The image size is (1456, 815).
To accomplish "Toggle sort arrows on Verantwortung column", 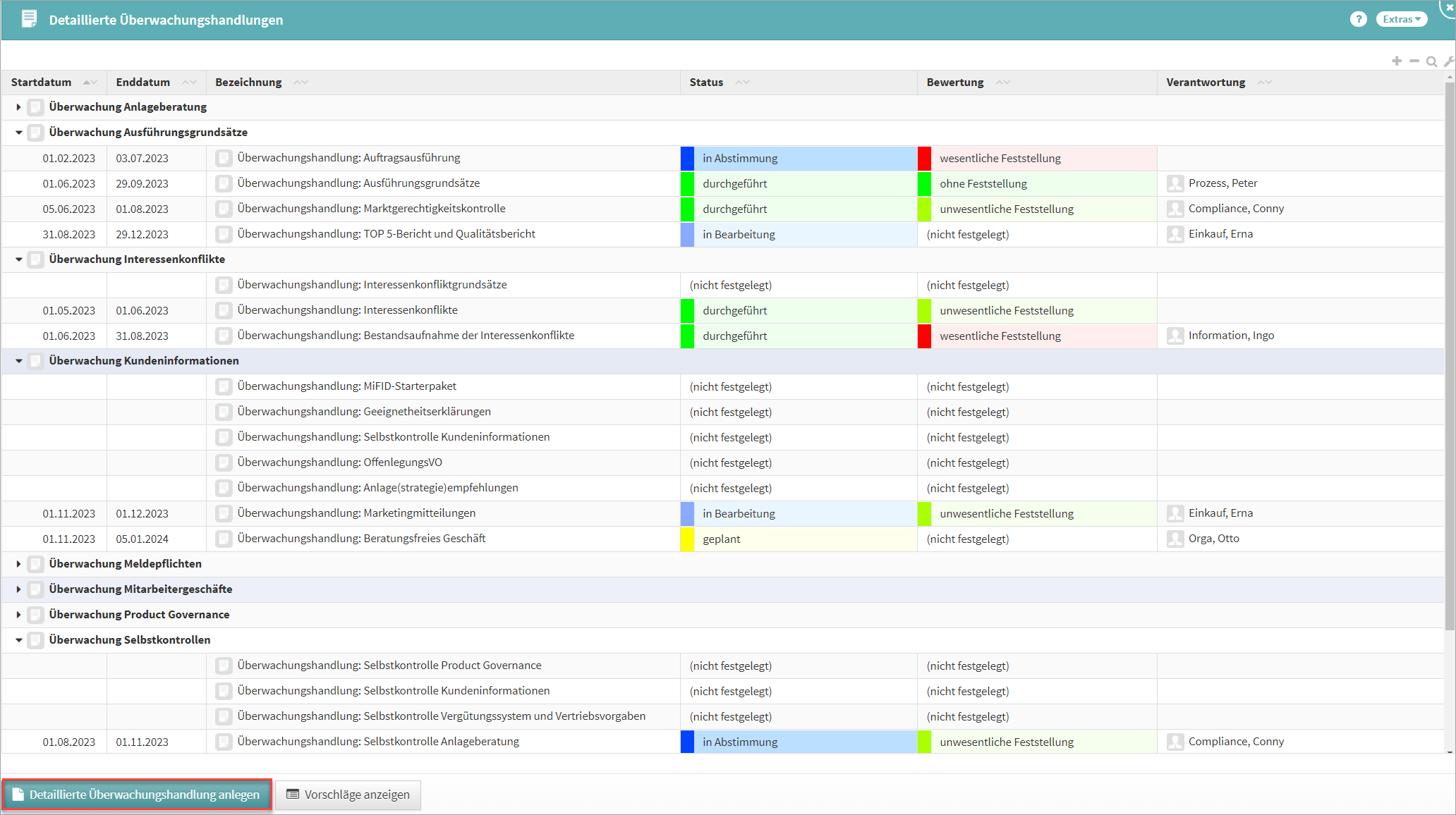I will 1264,82.
